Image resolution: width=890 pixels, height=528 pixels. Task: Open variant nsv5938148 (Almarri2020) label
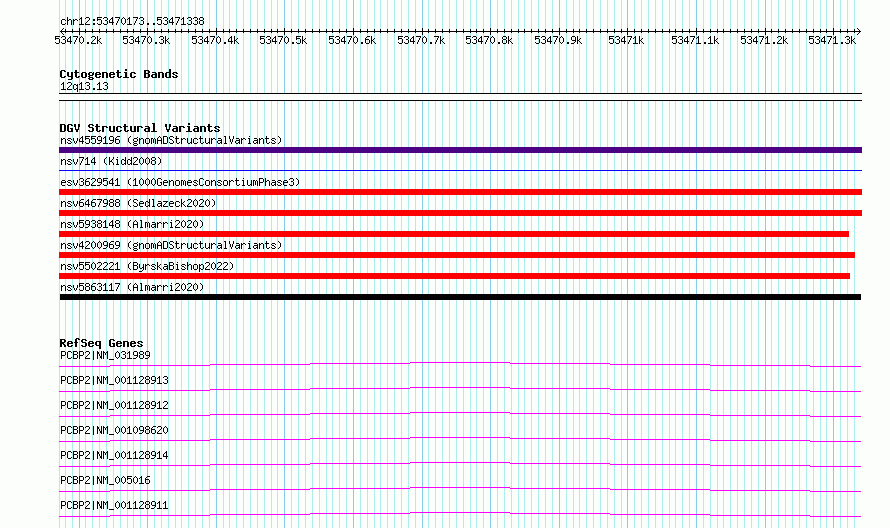(x=132, y=224)
